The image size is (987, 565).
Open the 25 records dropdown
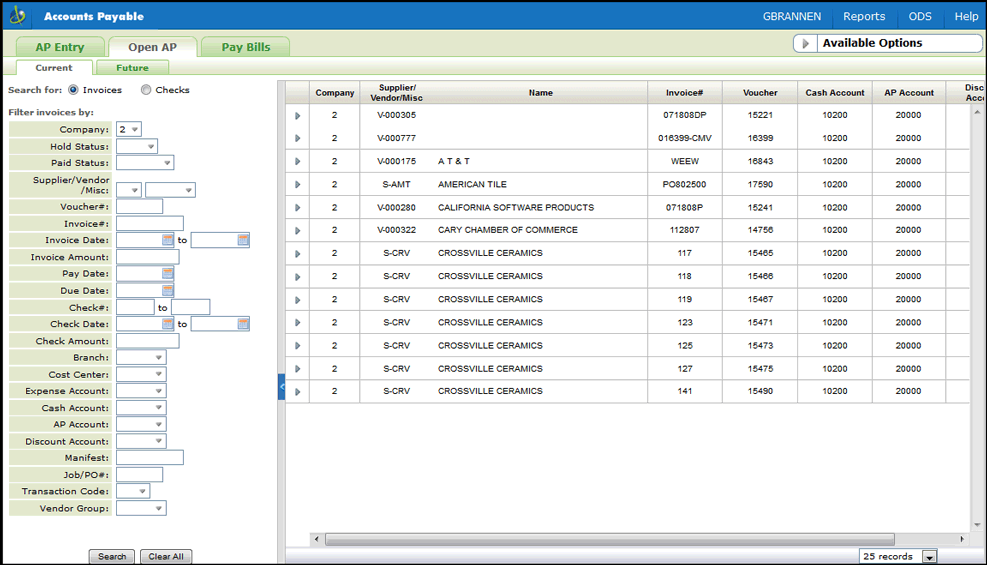(929, 557)
